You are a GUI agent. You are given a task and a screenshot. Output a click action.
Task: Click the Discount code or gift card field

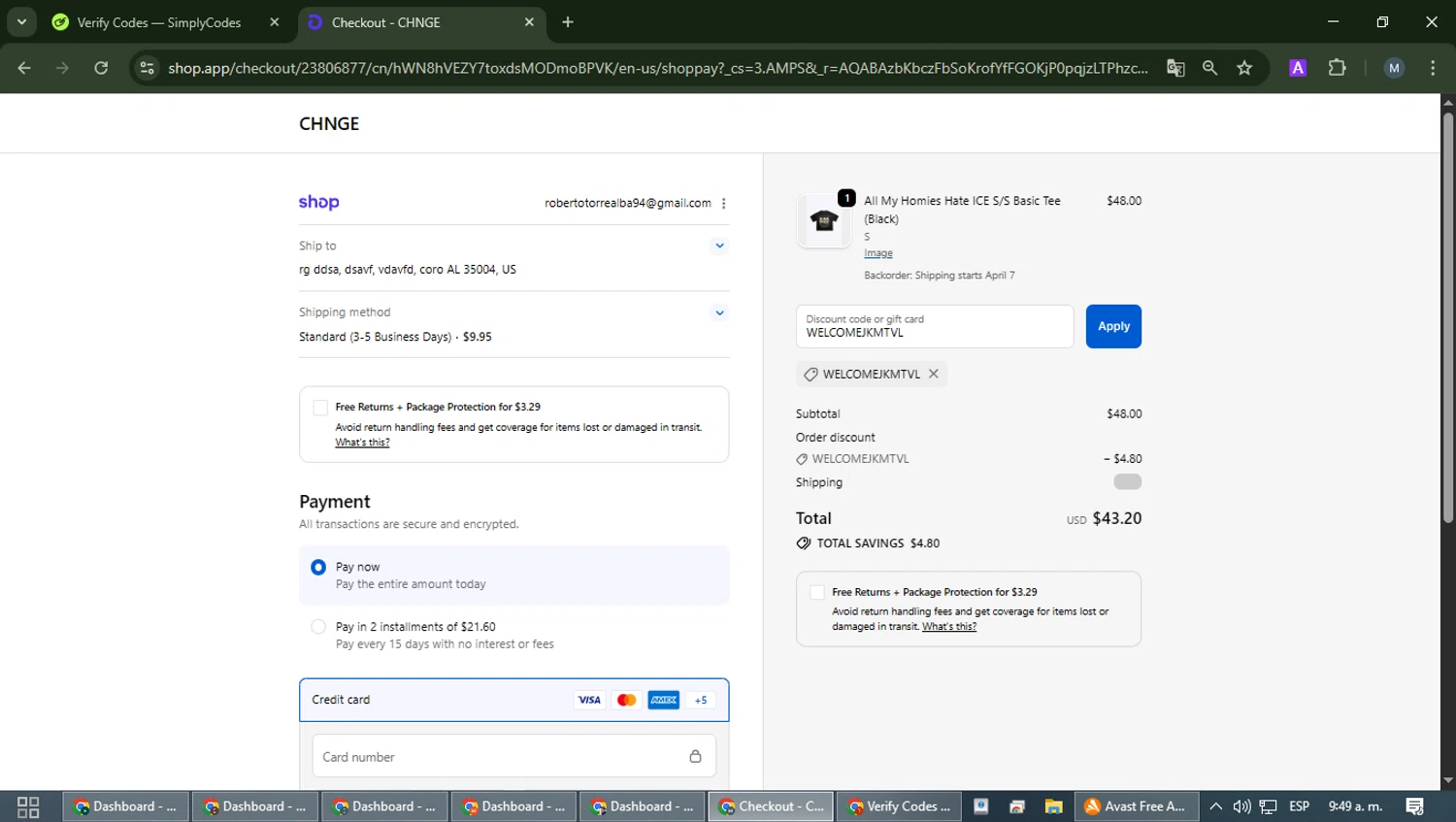pos(935,326)
